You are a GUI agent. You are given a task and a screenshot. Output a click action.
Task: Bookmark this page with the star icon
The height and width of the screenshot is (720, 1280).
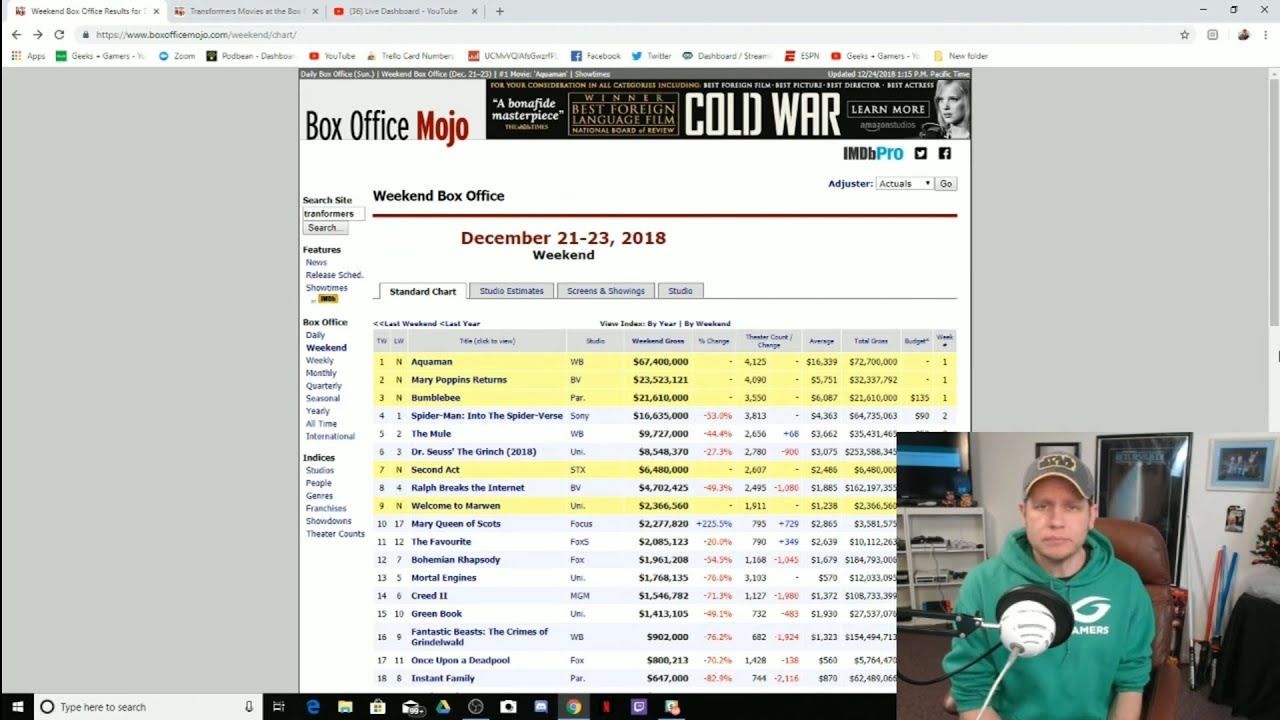pyautogui.click(x=1185, y=34)
